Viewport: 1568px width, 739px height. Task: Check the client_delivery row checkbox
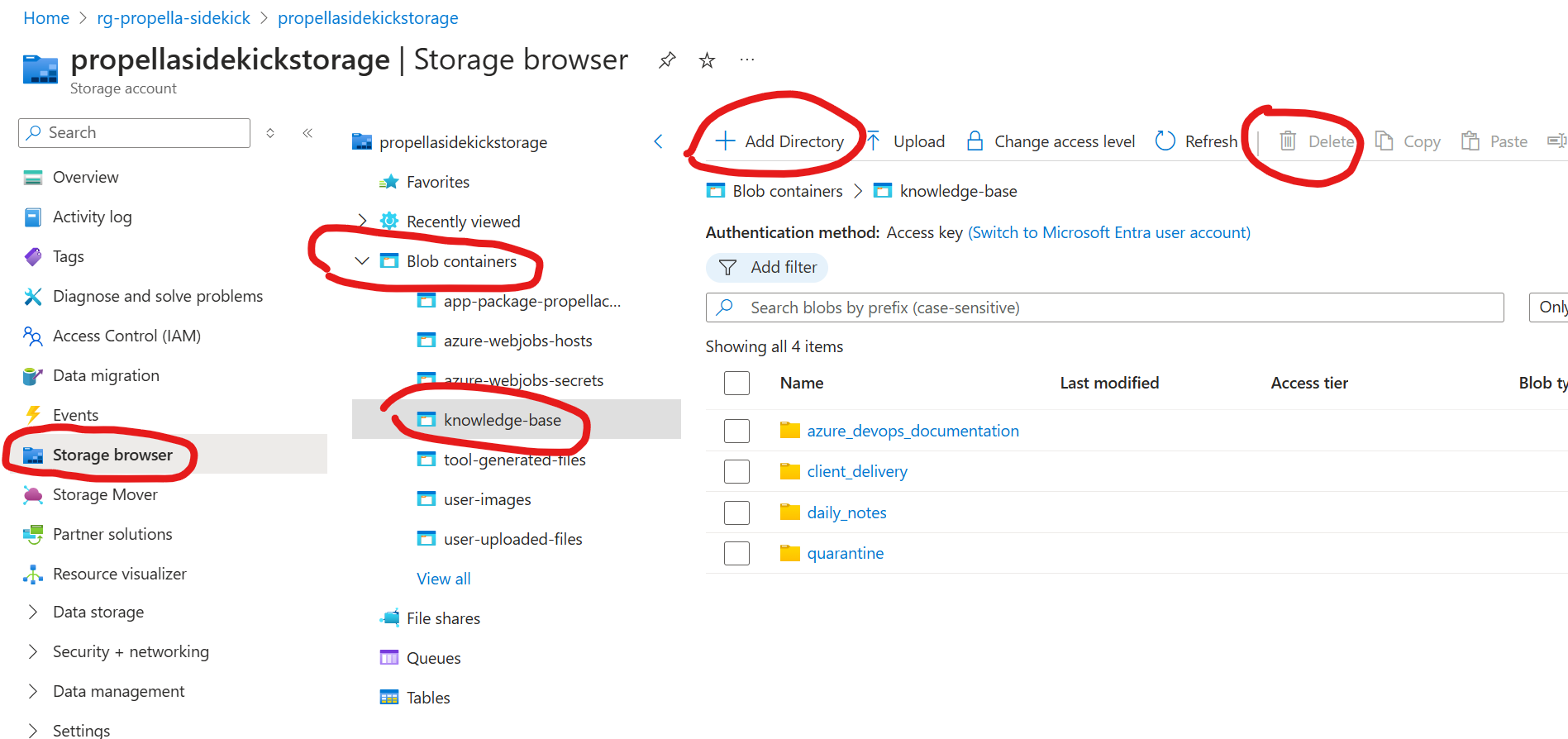pos(736,471)
